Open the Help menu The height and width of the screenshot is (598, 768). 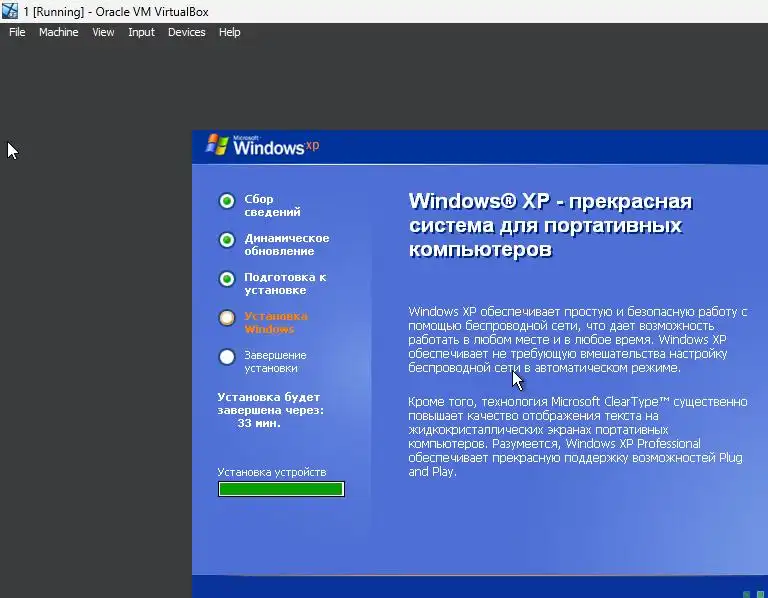tap(229, 32)
